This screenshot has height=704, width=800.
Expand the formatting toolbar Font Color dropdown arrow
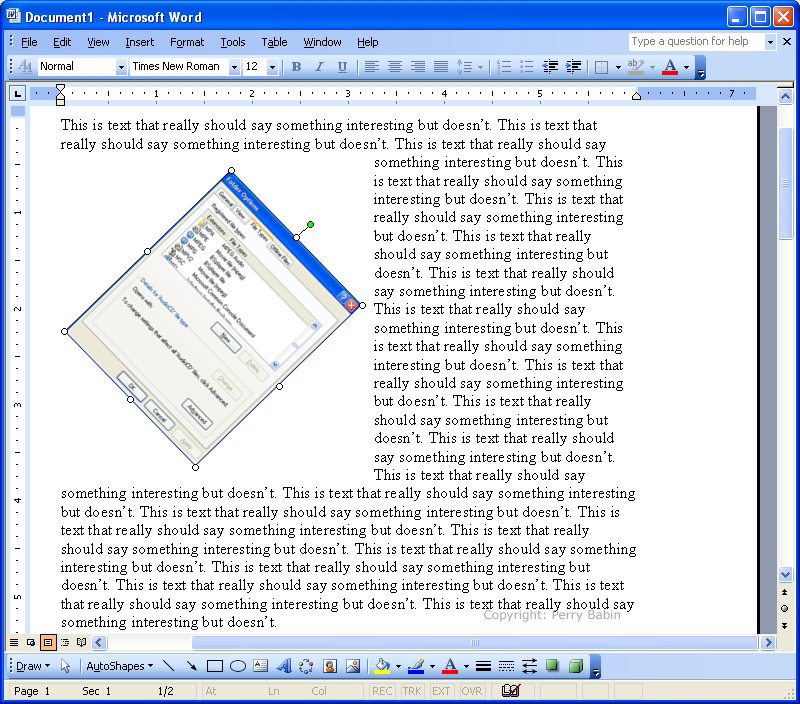point(687,67)
